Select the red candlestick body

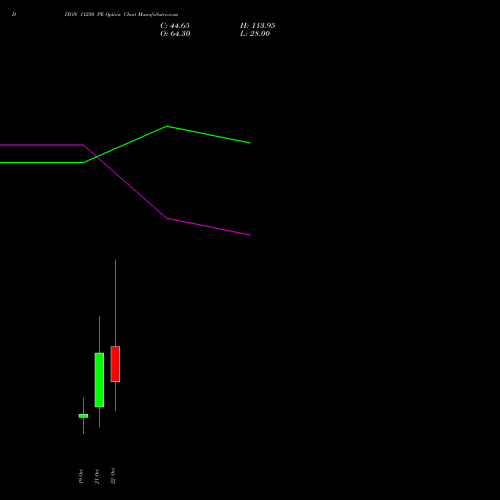(x=115, y=364)
